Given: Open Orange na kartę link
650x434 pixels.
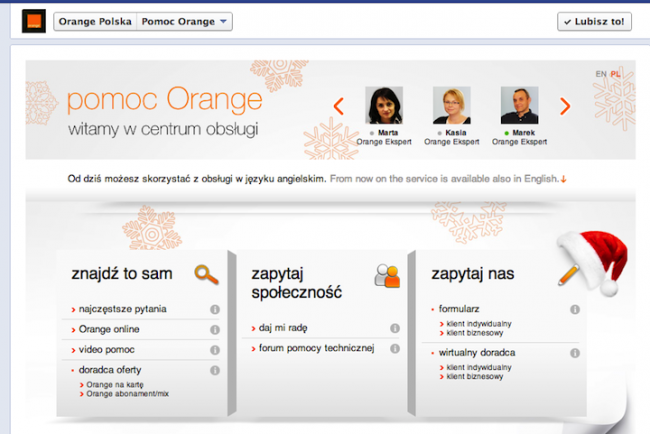Looking at the screenshot, I should coord(115,385).
